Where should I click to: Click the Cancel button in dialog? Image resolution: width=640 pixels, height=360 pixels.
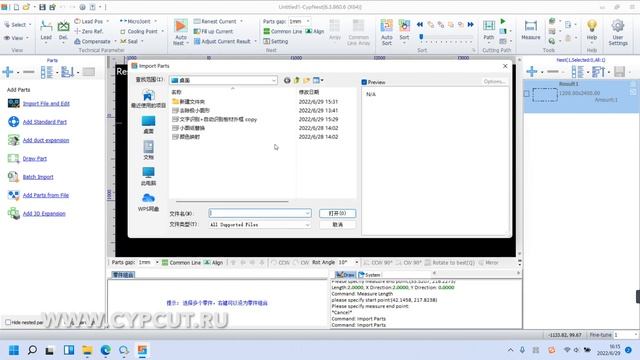pyautogui.click(x=337, y=224)
